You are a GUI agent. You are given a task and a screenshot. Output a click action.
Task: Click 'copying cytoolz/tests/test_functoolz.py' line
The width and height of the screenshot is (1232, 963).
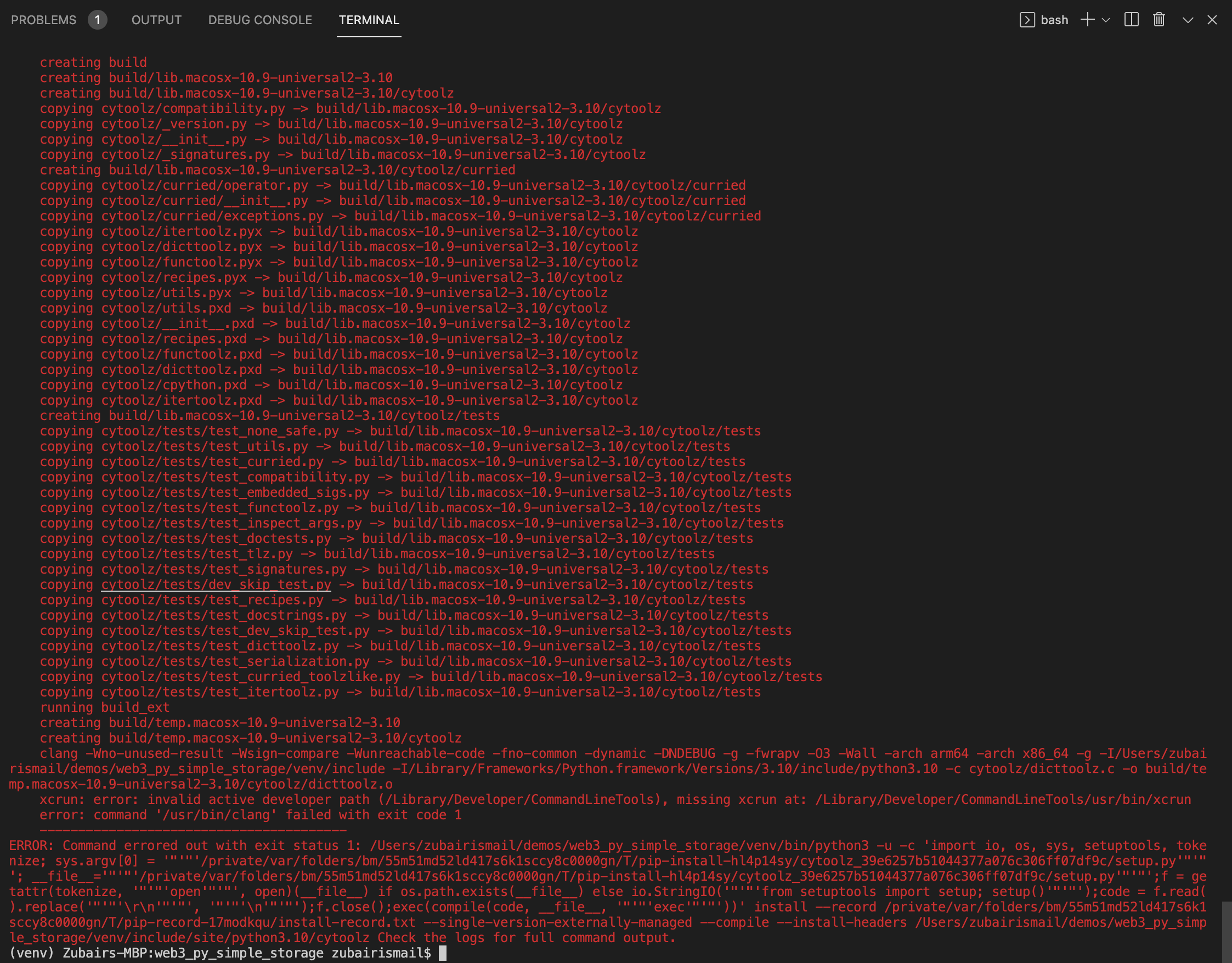point(400,507)
